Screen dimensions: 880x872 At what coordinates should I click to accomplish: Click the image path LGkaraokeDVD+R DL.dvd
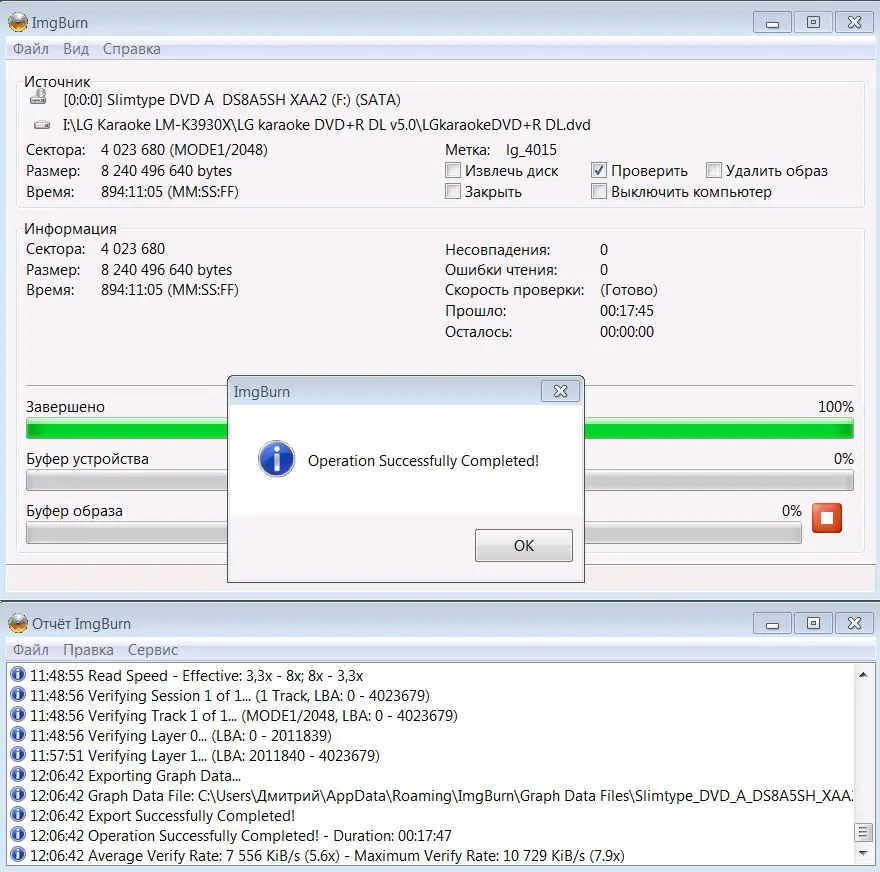[x=326, y=125]
